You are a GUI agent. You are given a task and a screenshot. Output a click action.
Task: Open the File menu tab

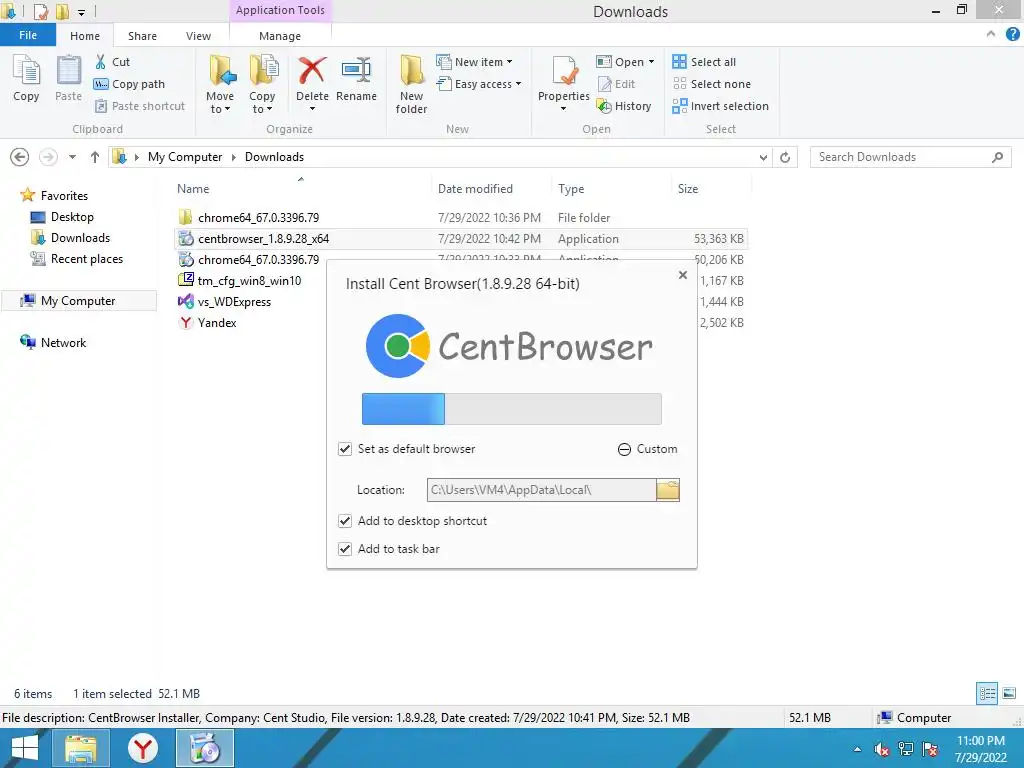tap(28, 35)
